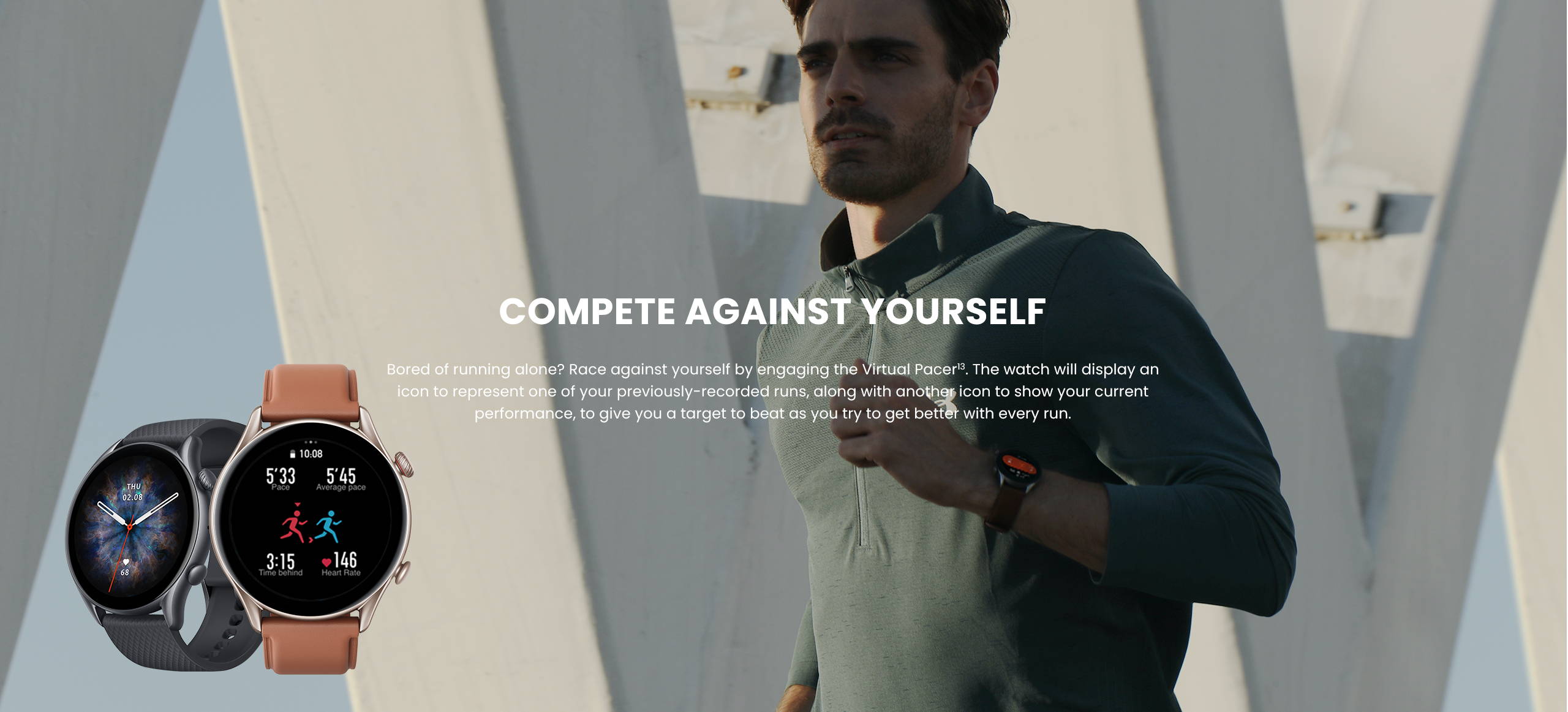
Task: Click the lower button on the black watch
Action: [196, 574]
